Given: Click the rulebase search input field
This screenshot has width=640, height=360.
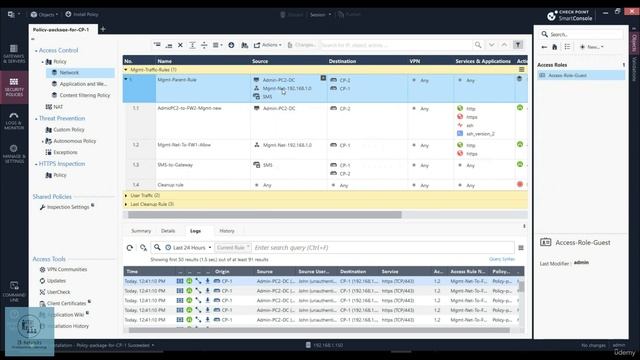Looking at the screenshot, I should [395, 45].
